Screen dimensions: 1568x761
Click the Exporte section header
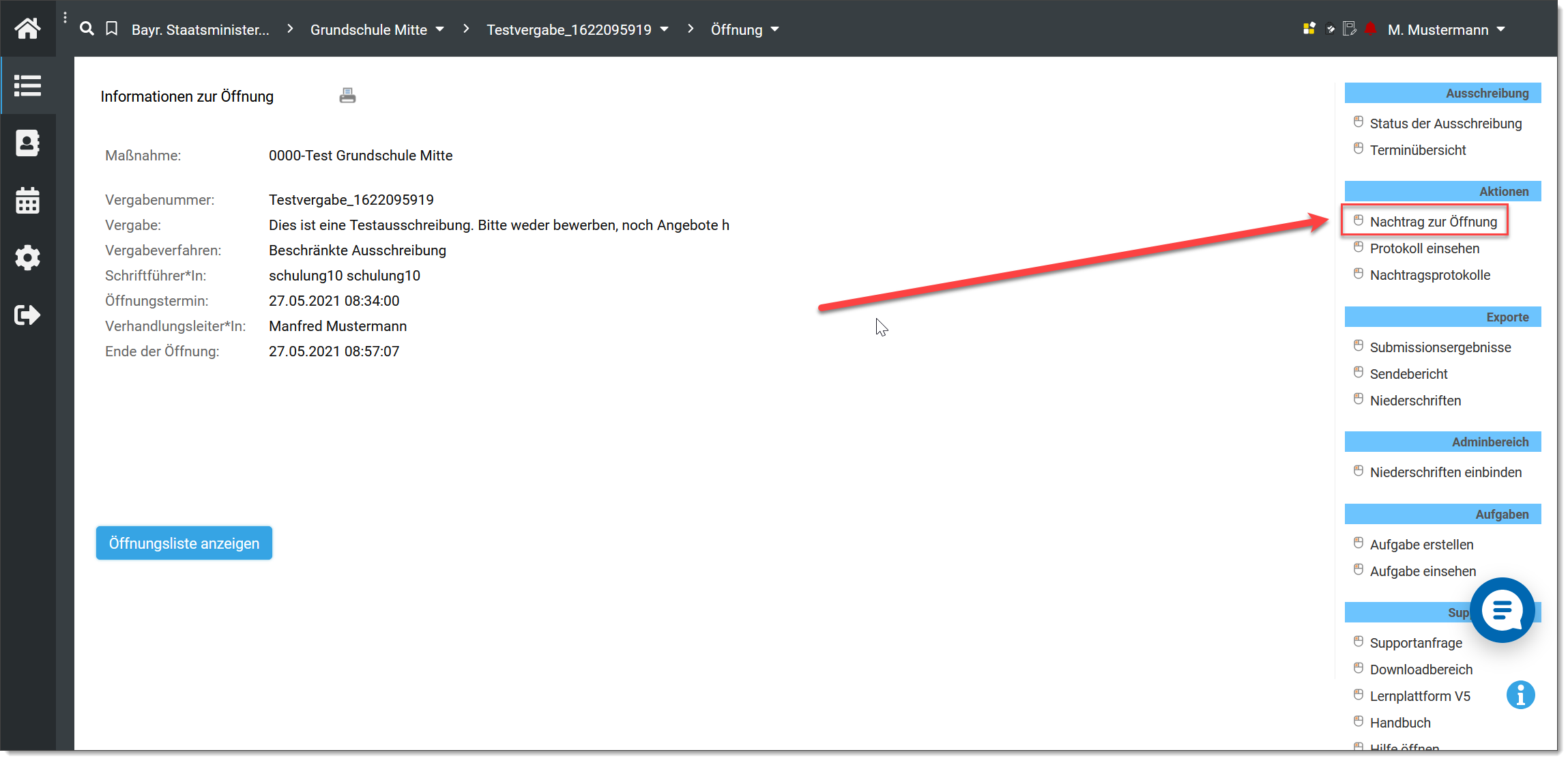pos(1442,317)
